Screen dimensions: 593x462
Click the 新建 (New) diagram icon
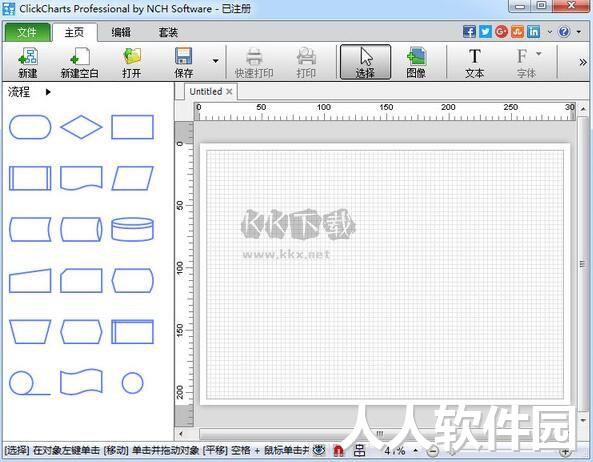pyautogui.click(x=28, y=62)
